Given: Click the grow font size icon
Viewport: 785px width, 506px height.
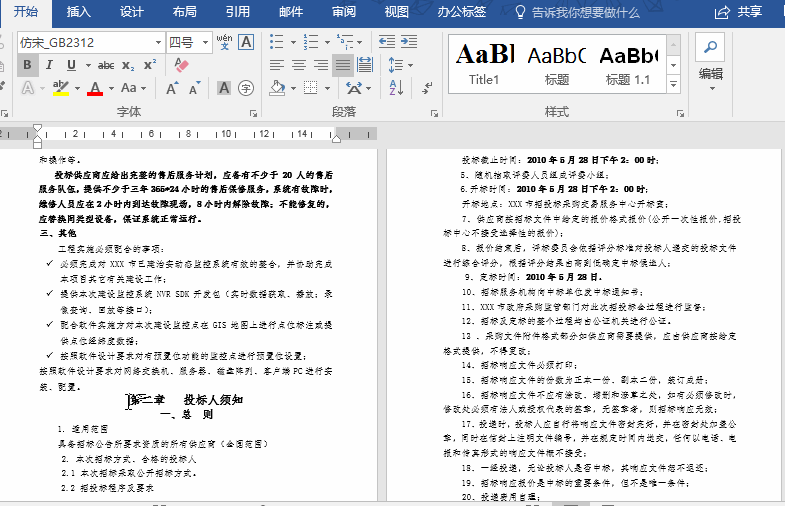Looking at the screenshot, I should point(172,89).
